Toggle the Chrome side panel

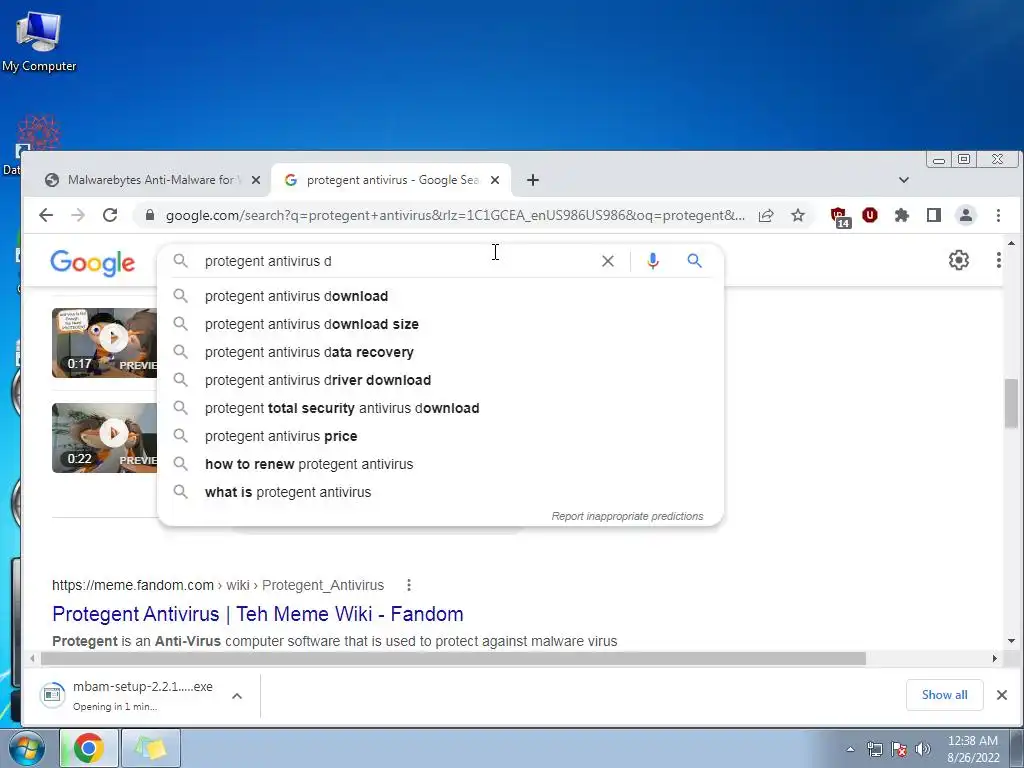[934, 215]
